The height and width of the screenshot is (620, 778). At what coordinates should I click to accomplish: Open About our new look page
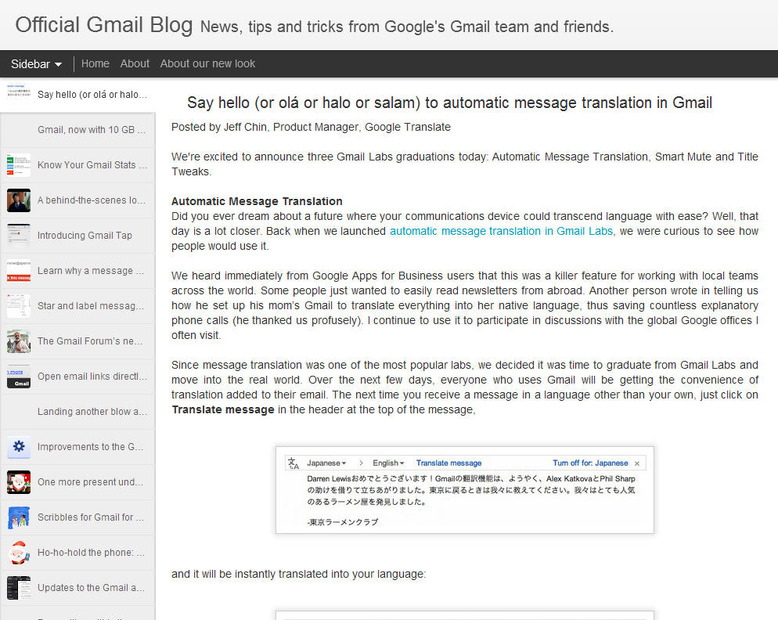tap(207, 63)
